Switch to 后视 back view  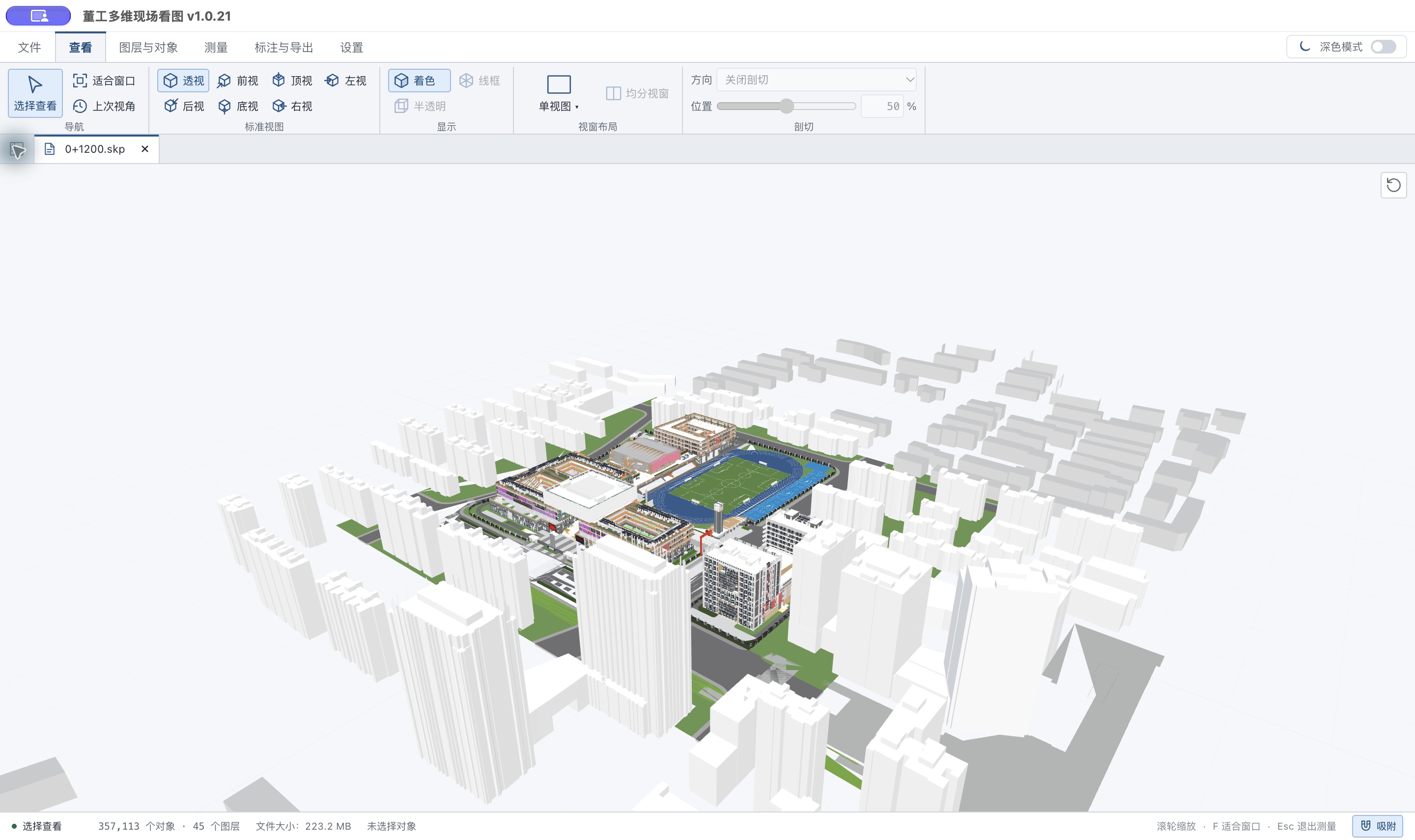coord(183,106)
